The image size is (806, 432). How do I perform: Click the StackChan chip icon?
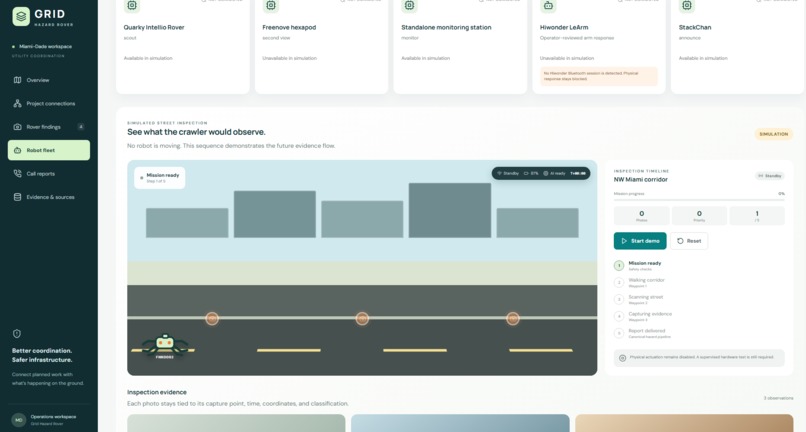687,5
